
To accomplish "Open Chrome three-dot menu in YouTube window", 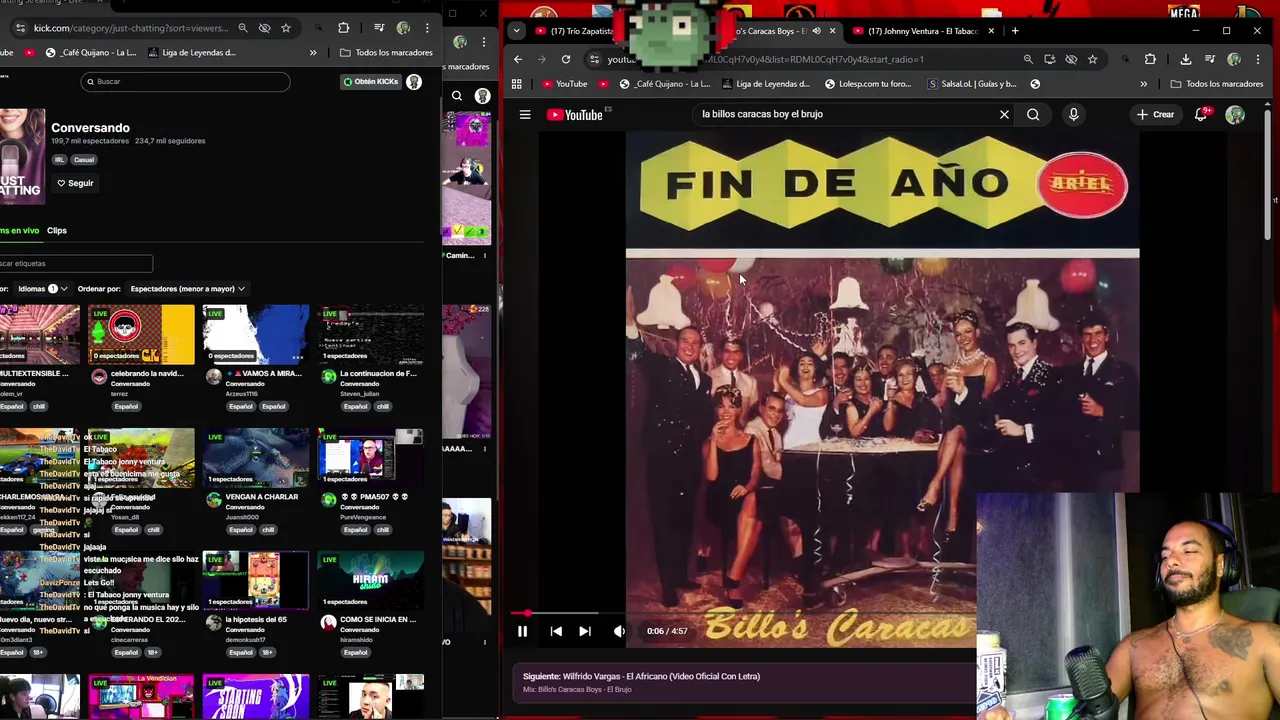I will [x=1257, y=59].
